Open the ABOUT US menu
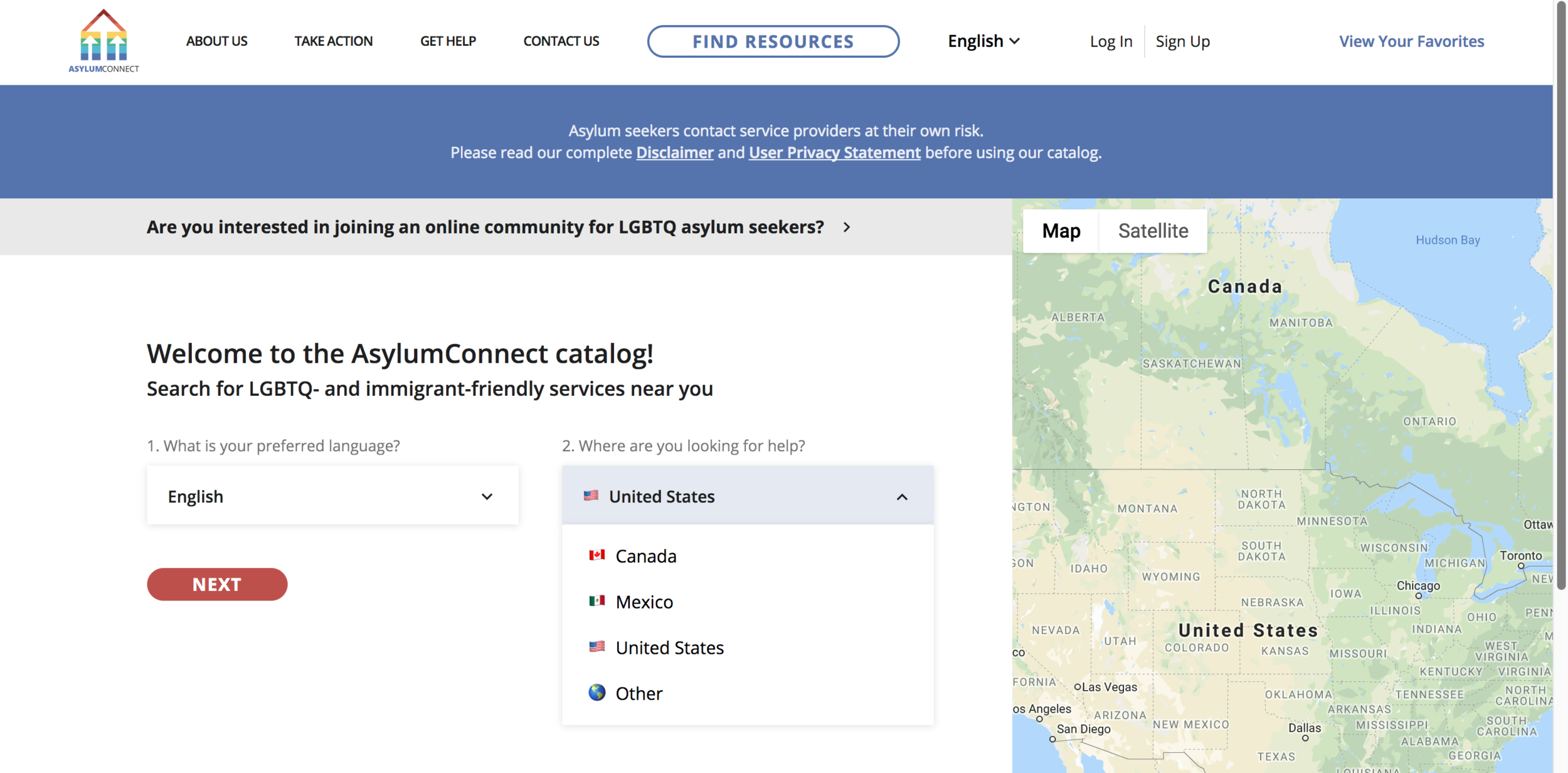The width and height of the screenshot is (1568, 773). point(216,41)
